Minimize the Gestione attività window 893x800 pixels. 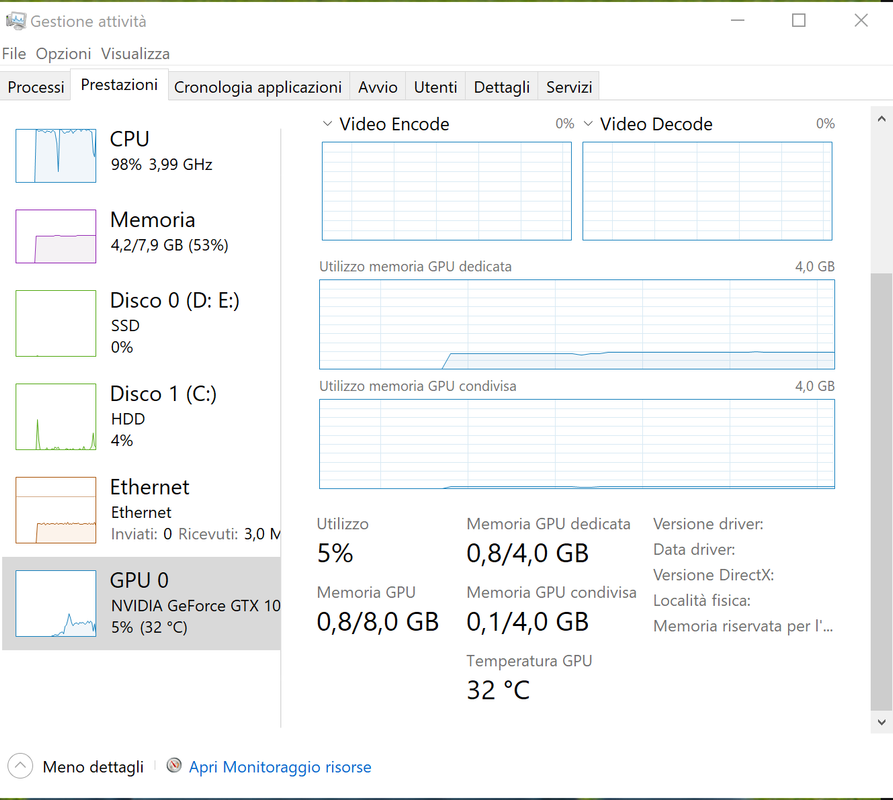(x=738, y=20)
